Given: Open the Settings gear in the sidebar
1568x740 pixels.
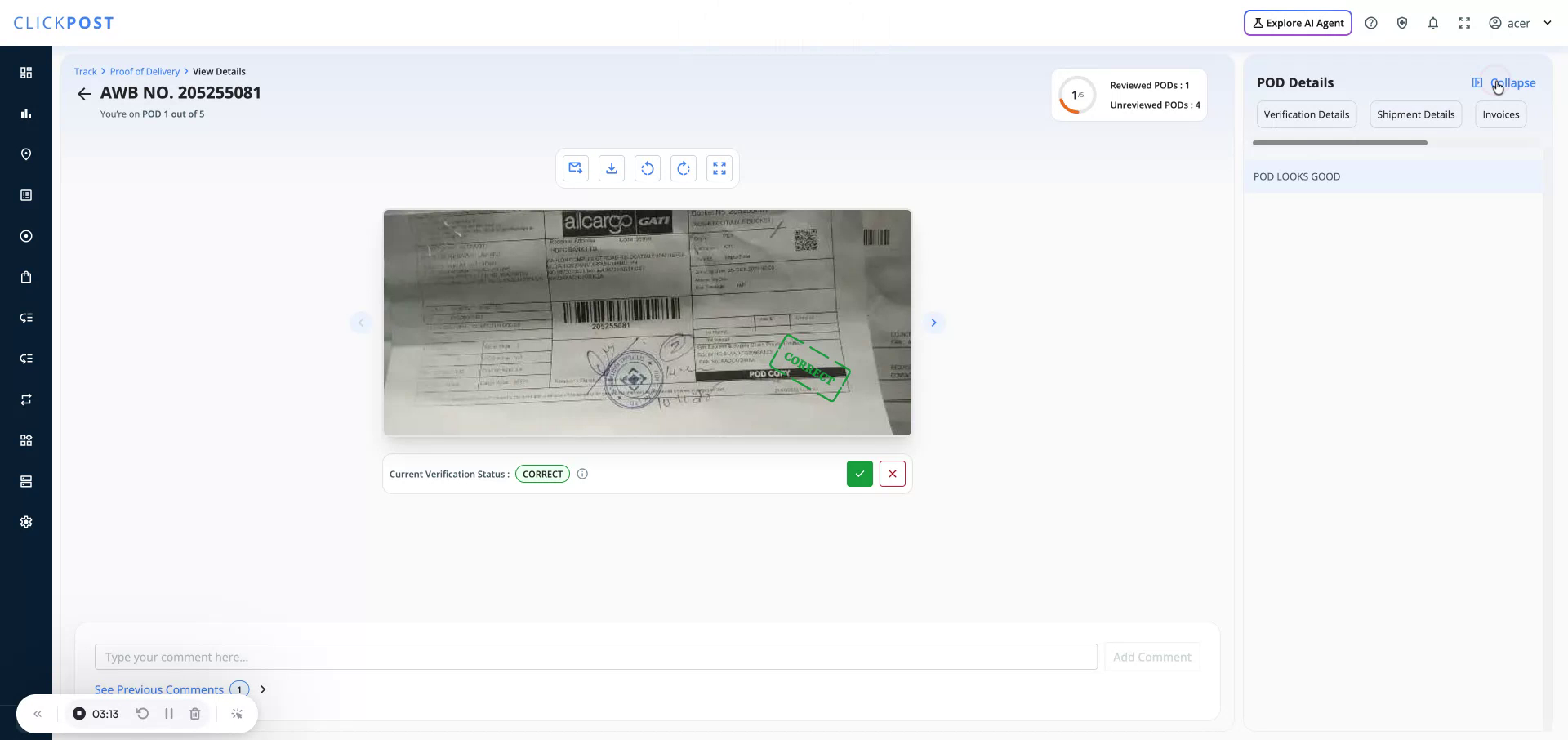Looking at the screenshot, I should pyautogui.click(x=25, y=521).
